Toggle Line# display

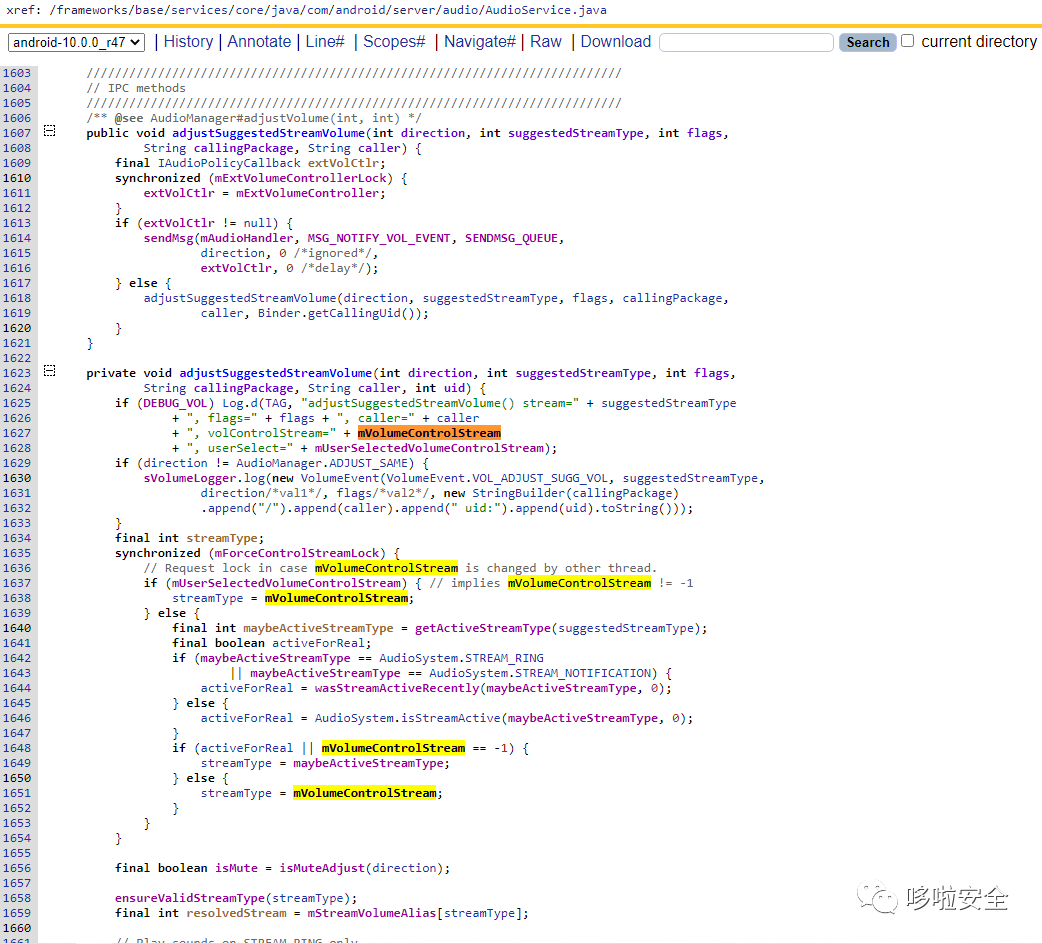click(x=325, y=42)
